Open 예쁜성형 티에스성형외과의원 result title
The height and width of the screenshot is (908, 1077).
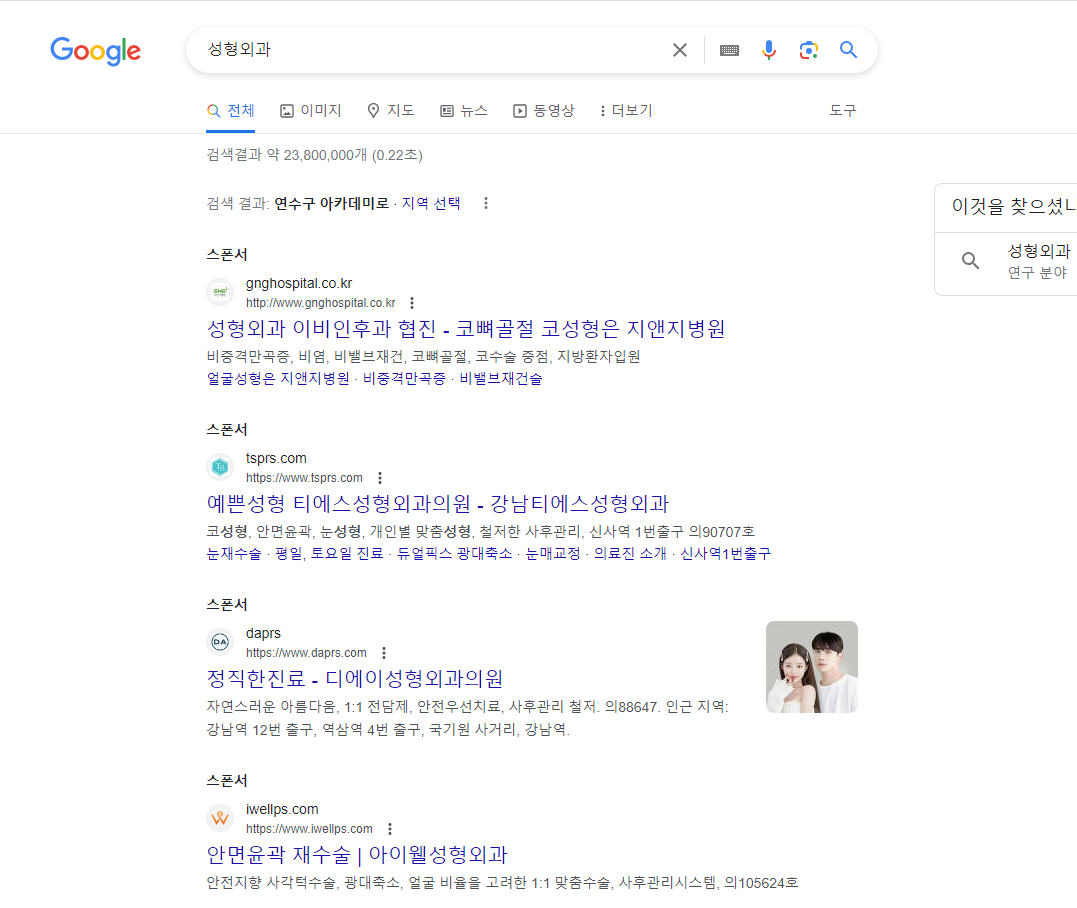coord(438,503)
